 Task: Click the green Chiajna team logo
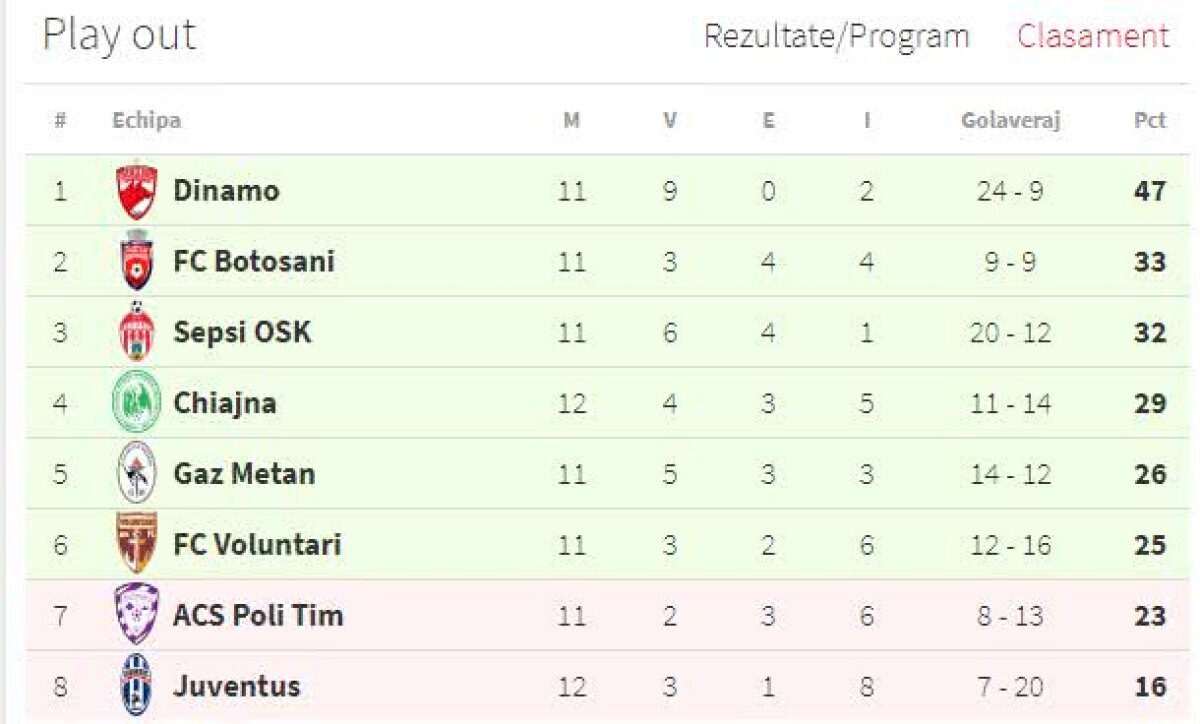(x=136, y=403)
